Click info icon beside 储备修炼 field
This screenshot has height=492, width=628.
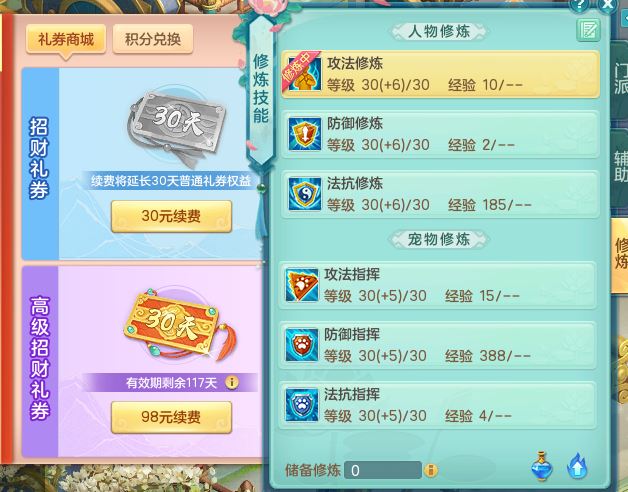click(431, 470)
